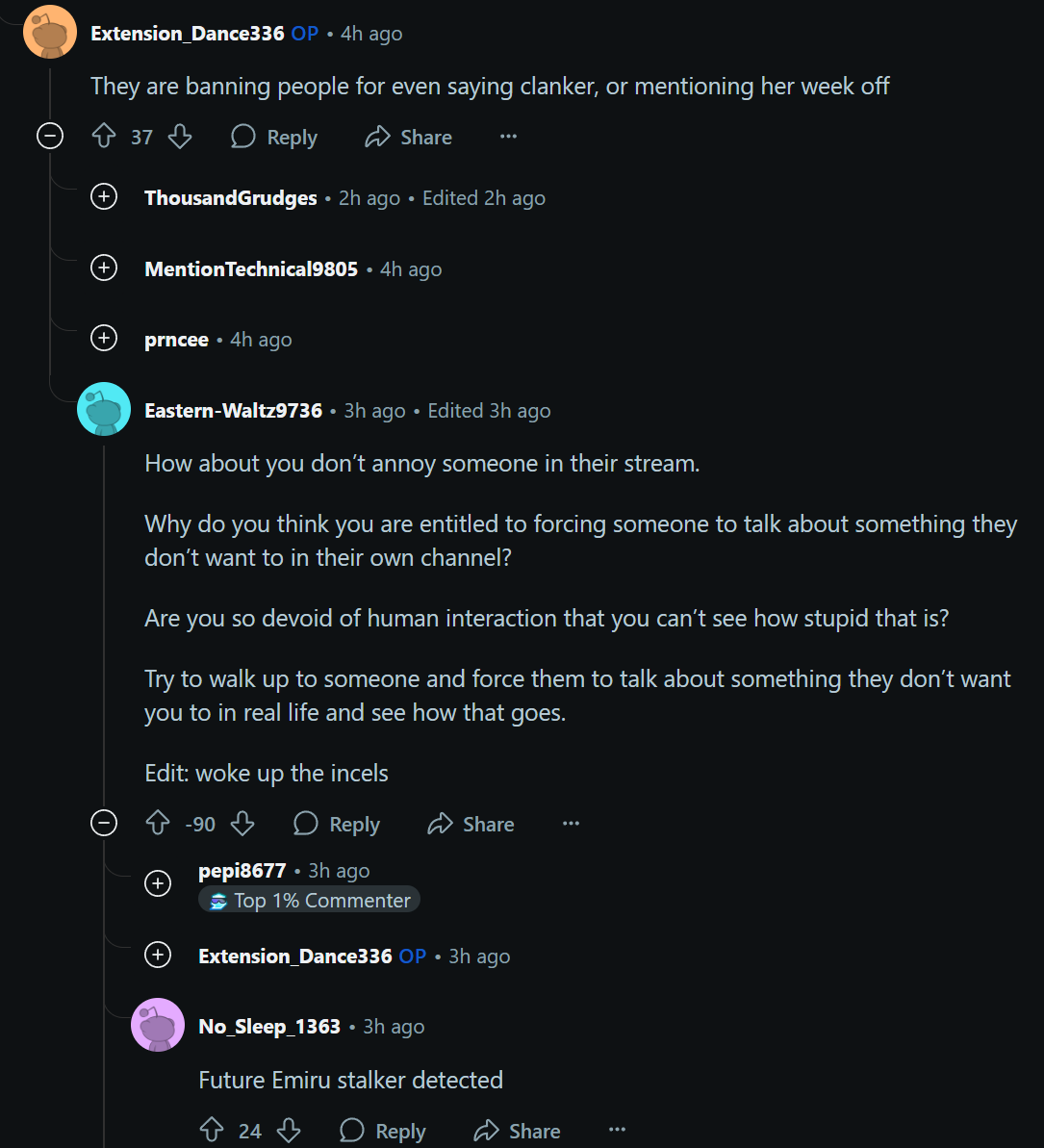The image size is (1044, 1148).
Task: Open more options on Eastern-Waltz9736's comment
Action: (571, 824)
